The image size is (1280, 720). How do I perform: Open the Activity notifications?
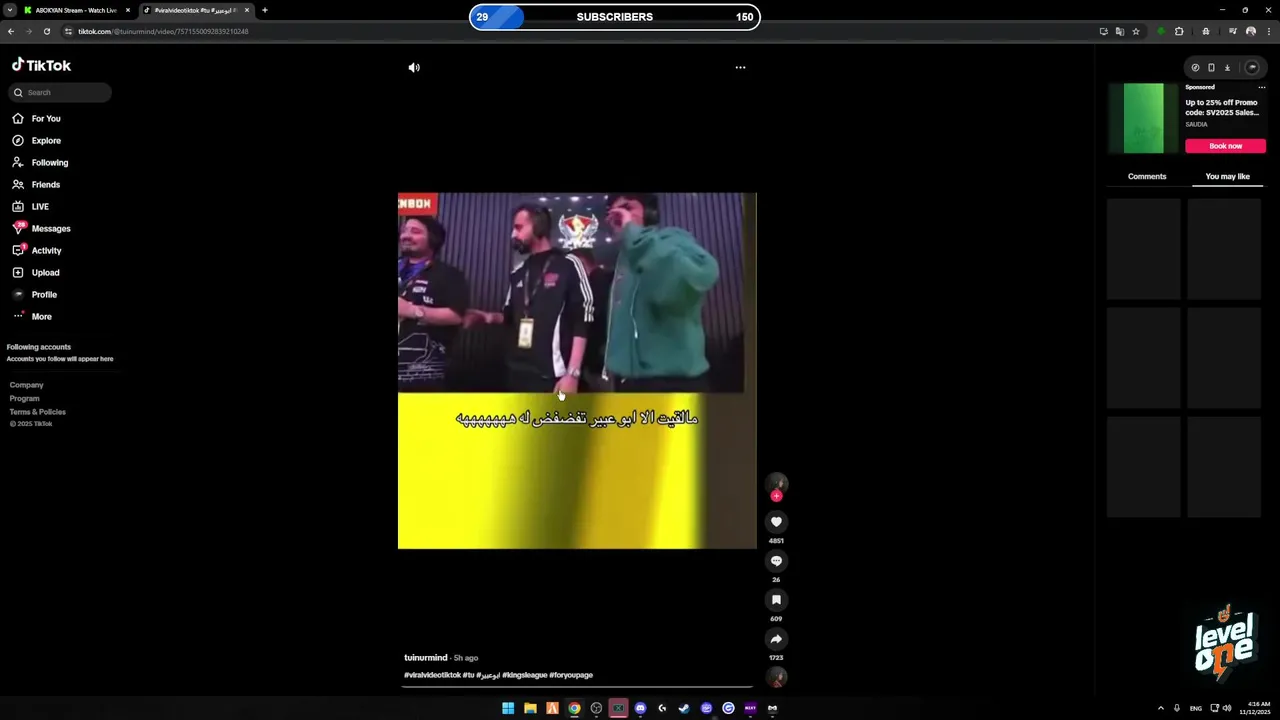coord(37,251)
